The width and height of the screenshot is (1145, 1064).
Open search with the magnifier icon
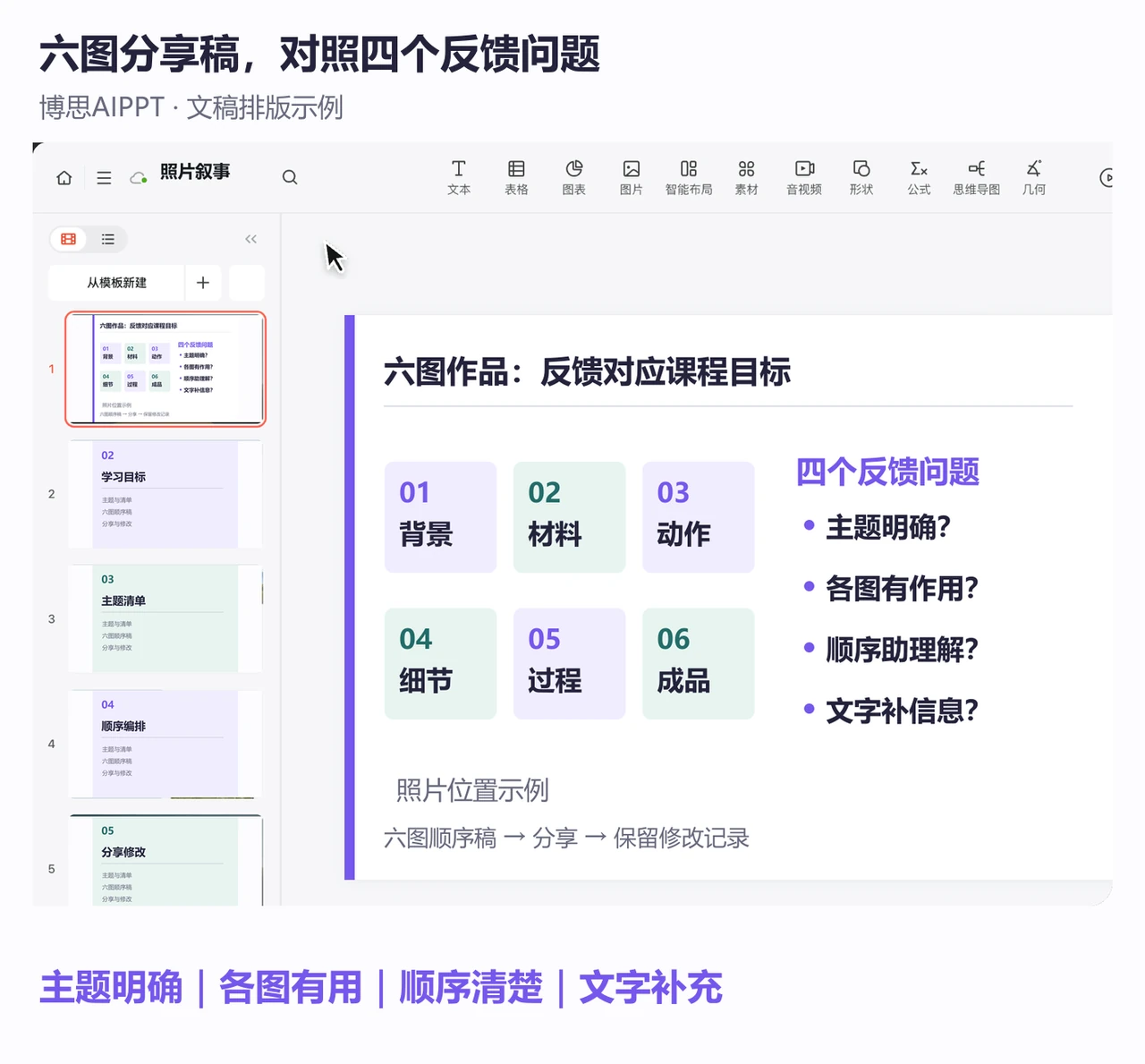tap(290, 177)
